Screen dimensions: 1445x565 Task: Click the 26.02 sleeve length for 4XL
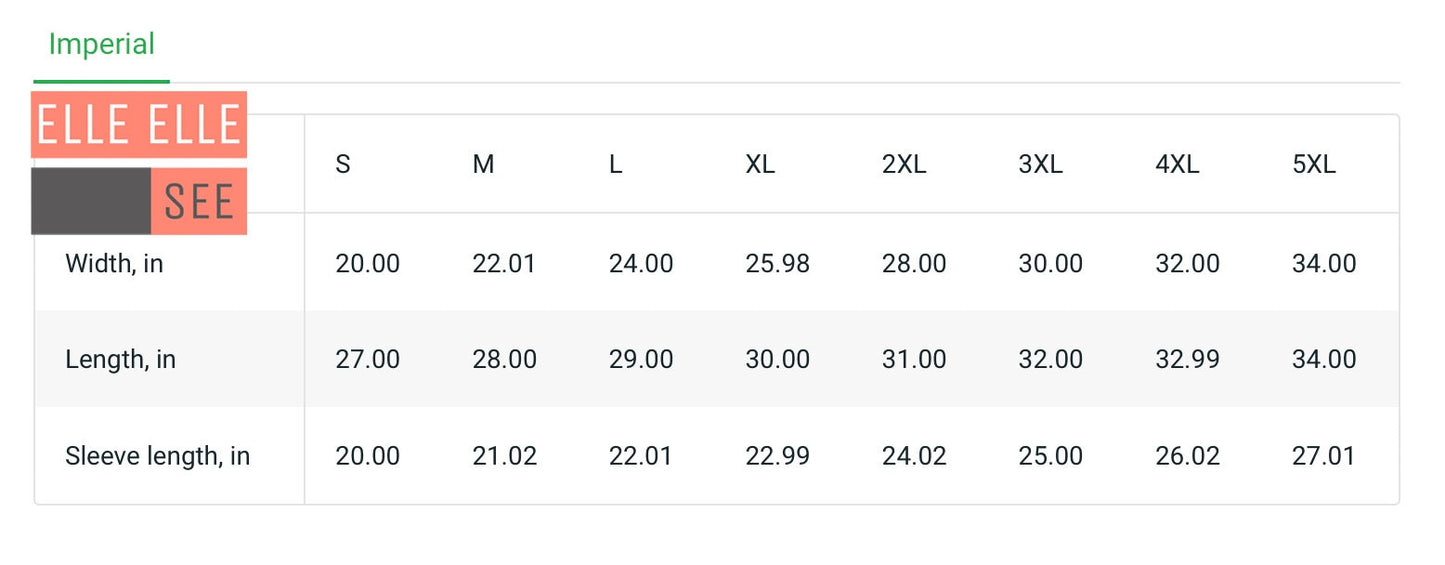1187,457
